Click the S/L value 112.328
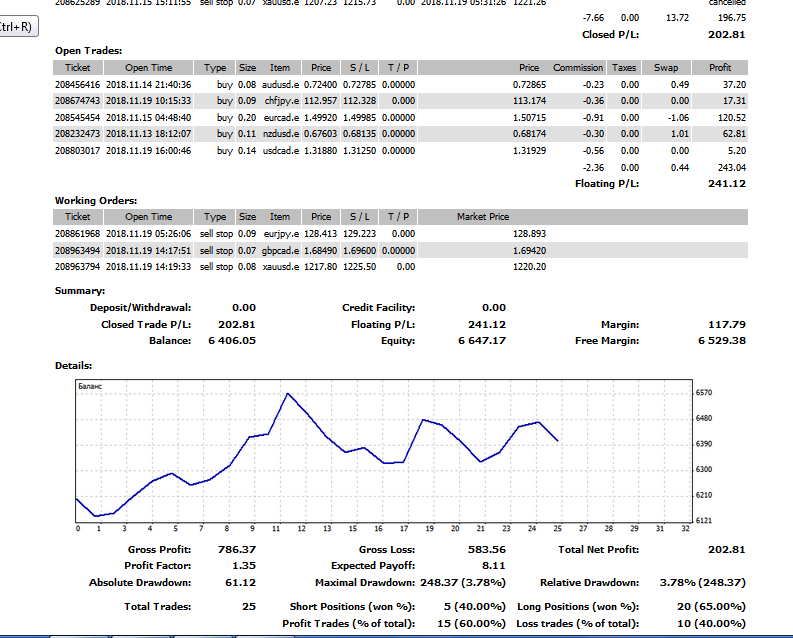Screen dimensions: 793x638 360,101
